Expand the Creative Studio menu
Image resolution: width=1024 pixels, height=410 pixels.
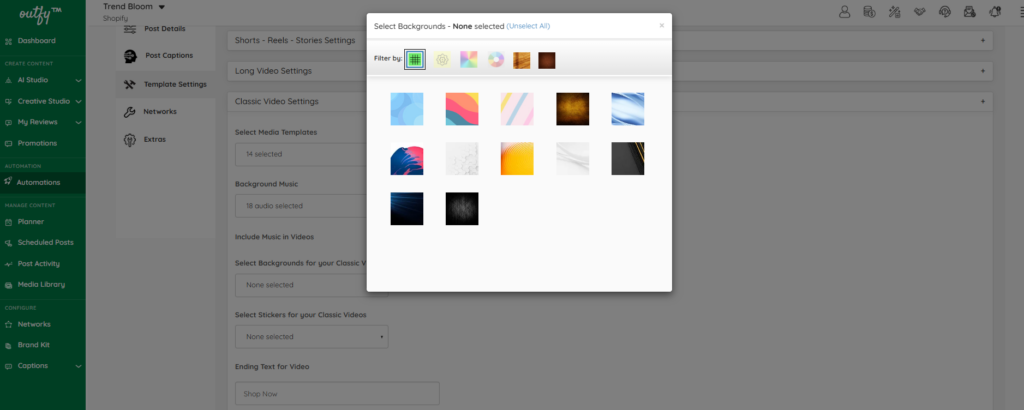[42, 101]
